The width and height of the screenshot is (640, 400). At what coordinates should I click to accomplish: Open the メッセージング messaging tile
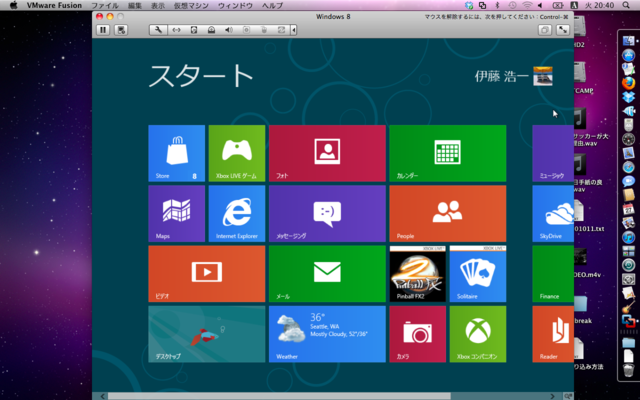(x=327, y=213)
